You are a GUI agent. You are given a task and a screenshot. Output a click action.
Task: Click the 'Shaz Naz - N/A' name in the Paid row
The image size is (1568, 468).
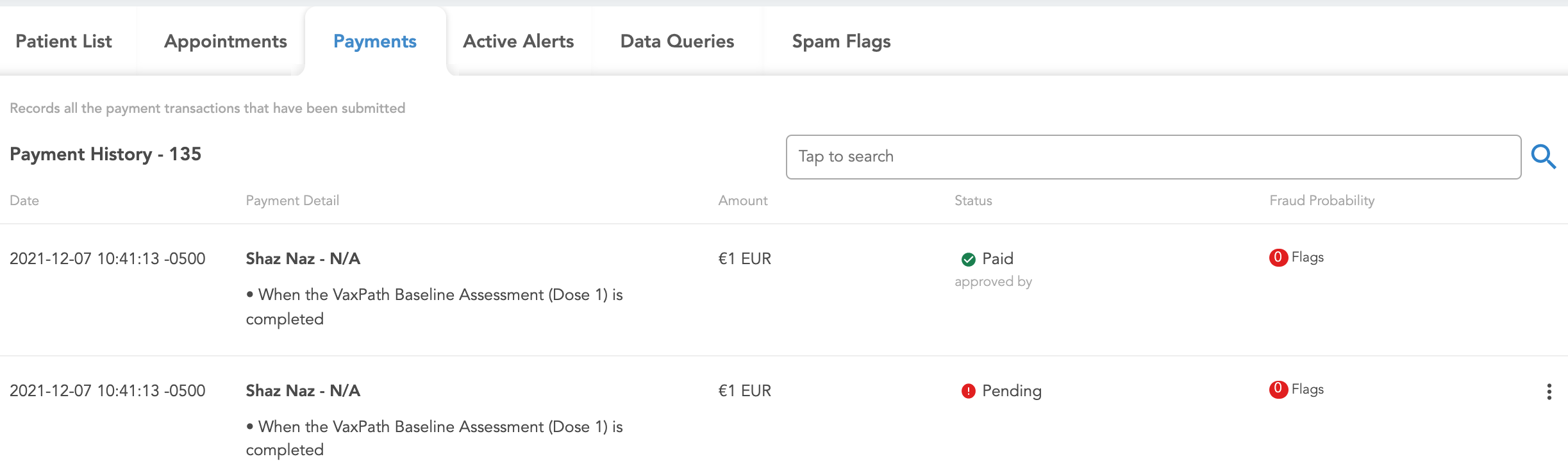(x=303, y=259)
